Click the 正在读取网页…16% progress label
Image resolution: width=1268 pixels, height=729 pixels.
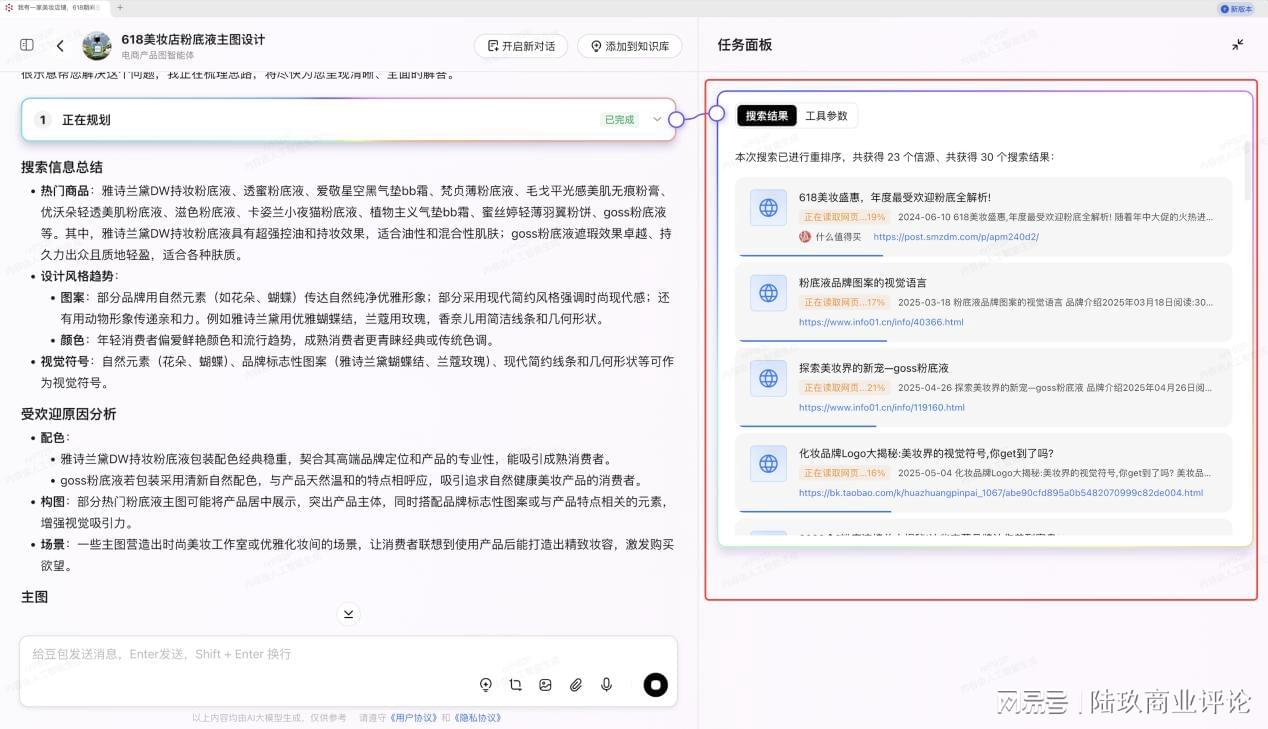click(x=845, y=472)
